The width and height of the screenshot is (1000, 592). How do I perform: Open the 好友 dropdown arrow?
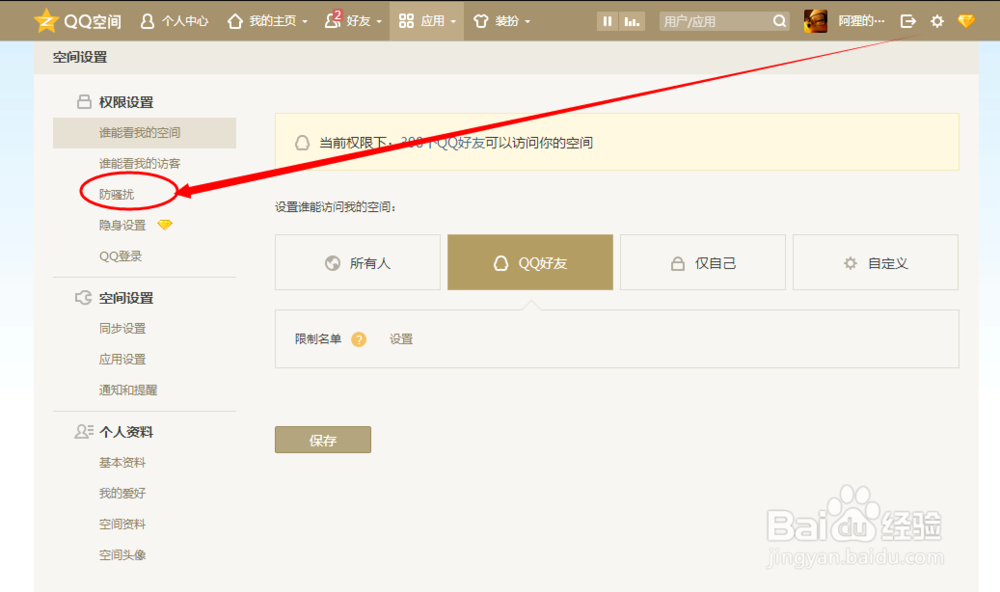click(x=378, y=21)
